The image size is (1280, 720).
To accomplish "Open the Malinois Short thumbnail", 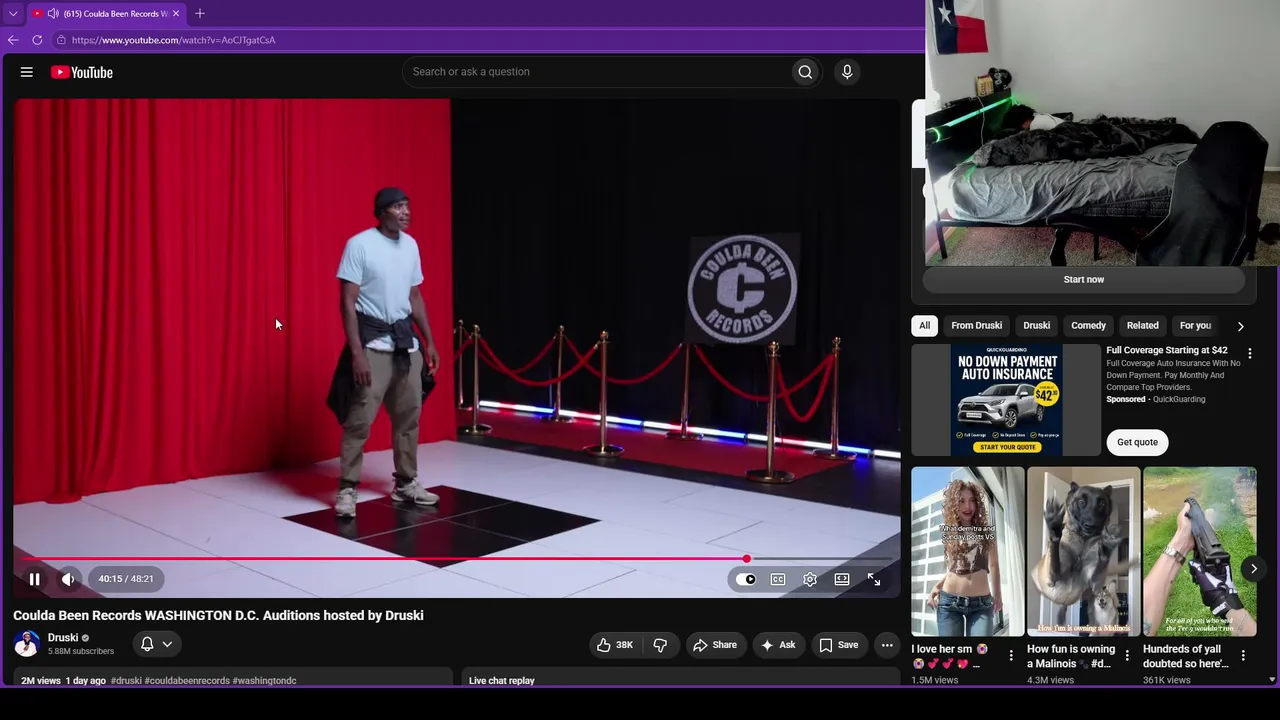I will coord(1084,551).
